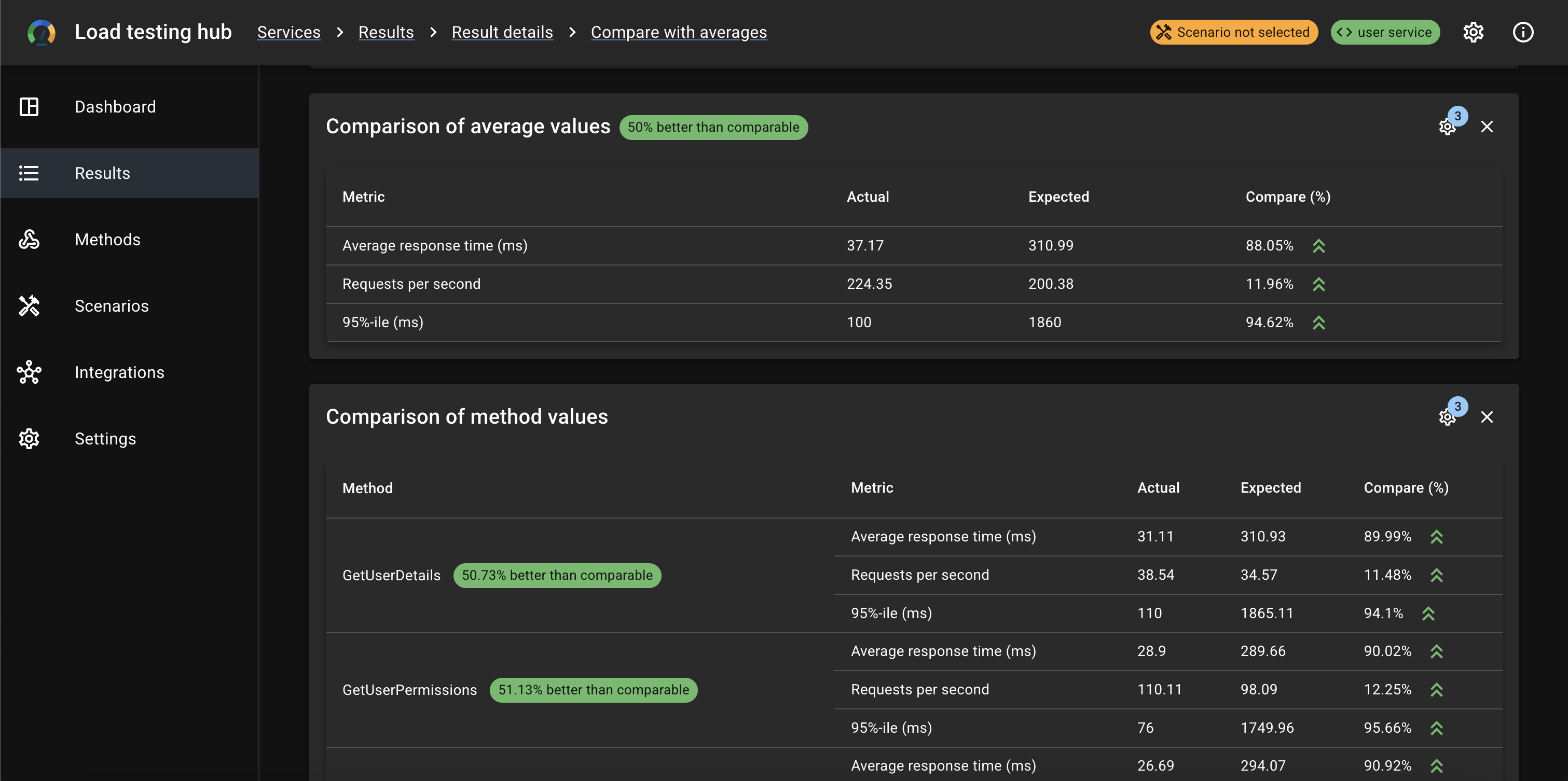Open the Methods webhook icon
This screenshot has width=1568, height=781.
29,239
